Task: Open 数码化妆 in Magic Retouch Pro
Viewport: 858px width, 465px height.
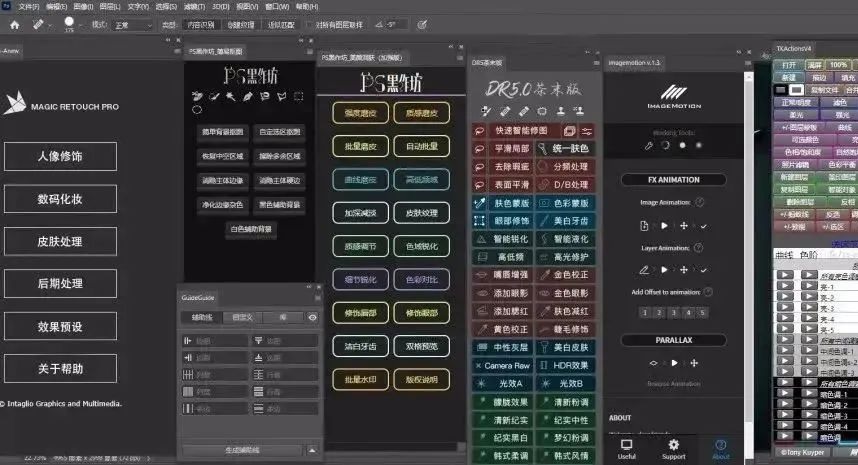Action: (60, 199)
